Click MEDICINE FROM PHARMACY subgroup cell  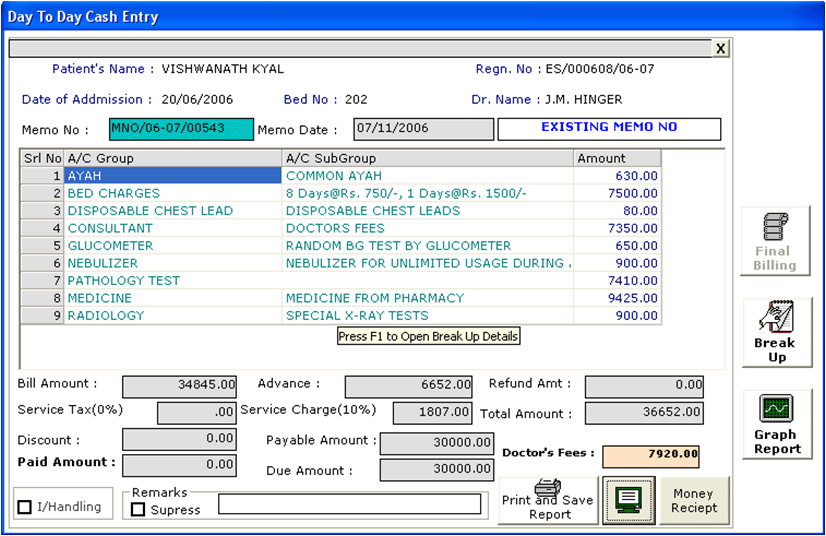click(x=428, y=297)
